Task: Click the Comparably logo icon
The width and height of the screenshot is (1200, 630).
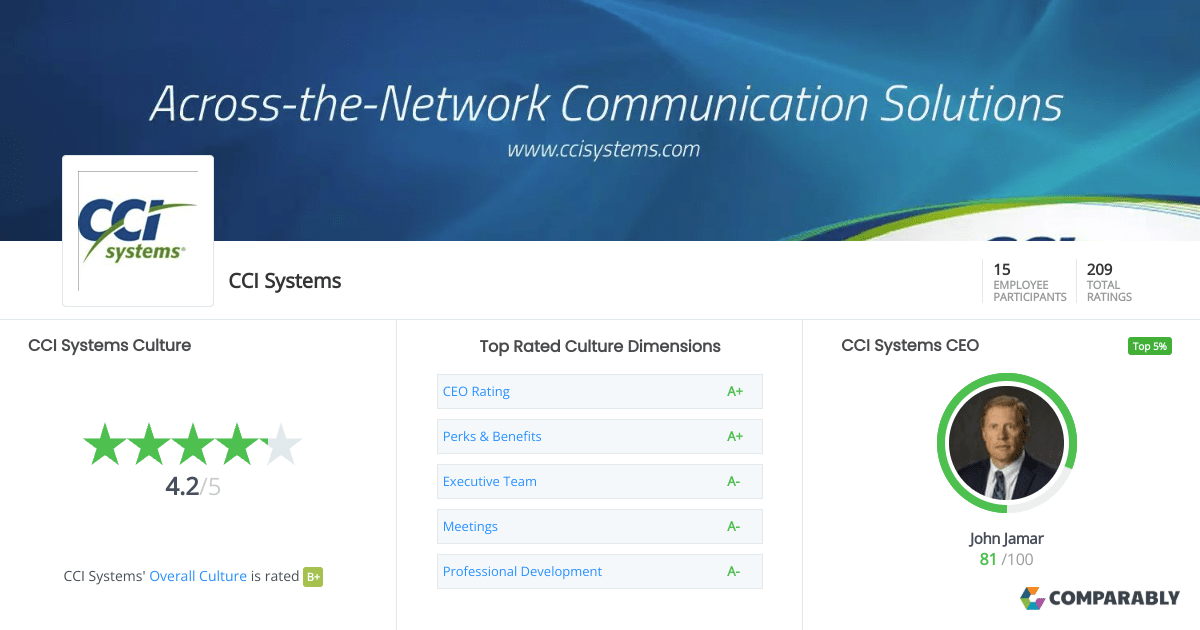Action: tap(1031, 598)
